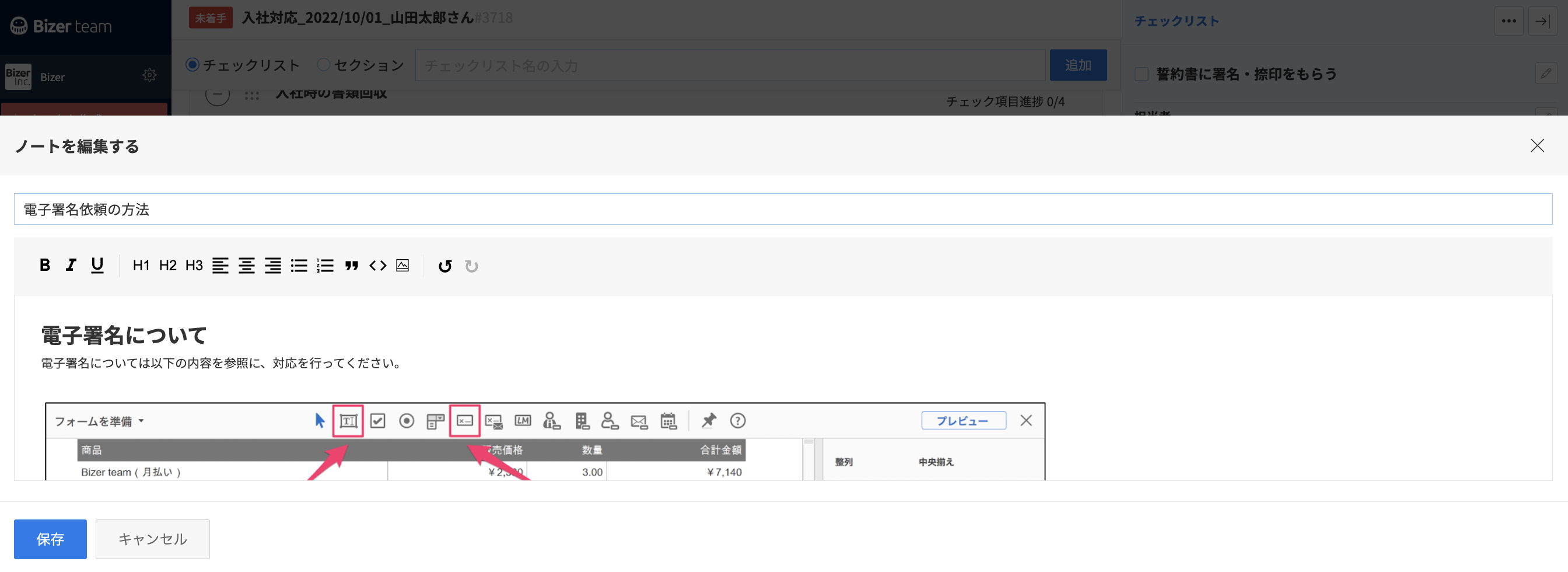Apply italic formatting

coord(71,266)
